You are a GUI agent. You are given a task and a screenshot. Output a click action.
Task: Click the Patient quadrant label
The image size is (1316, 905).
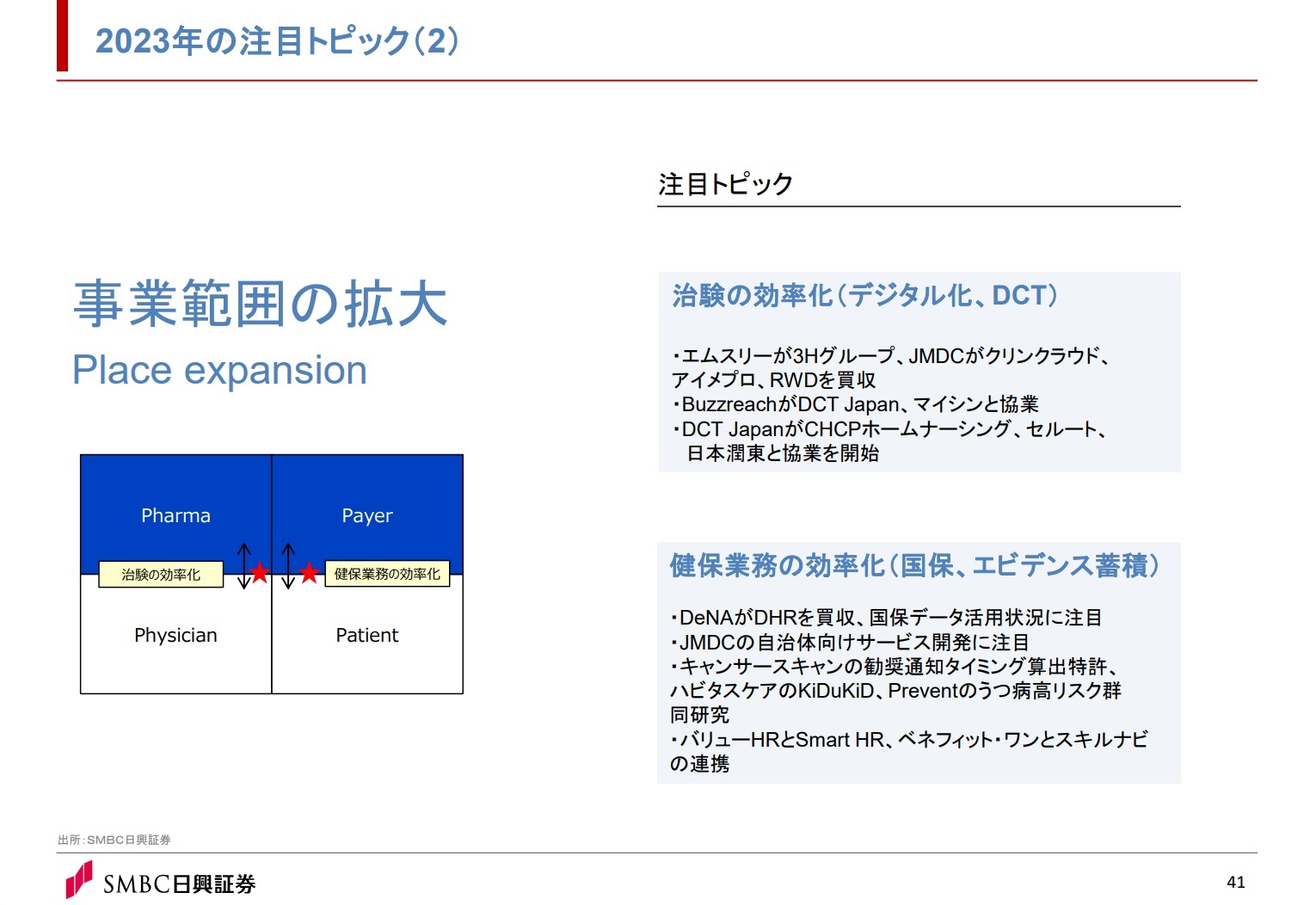(x=367, y=635)
